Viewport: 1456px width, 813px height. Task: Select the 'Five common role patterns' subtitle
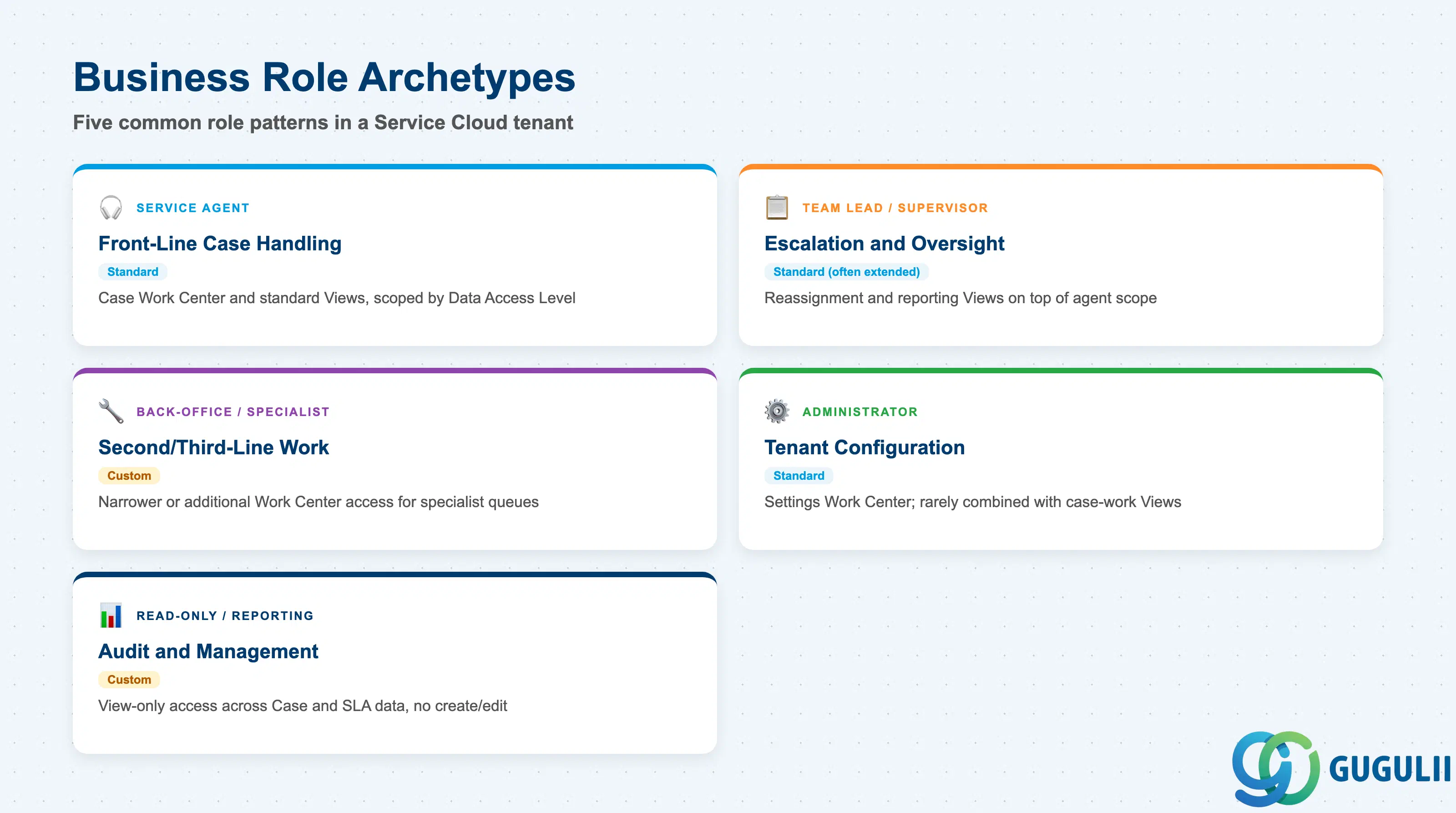[x=323, y=122]
